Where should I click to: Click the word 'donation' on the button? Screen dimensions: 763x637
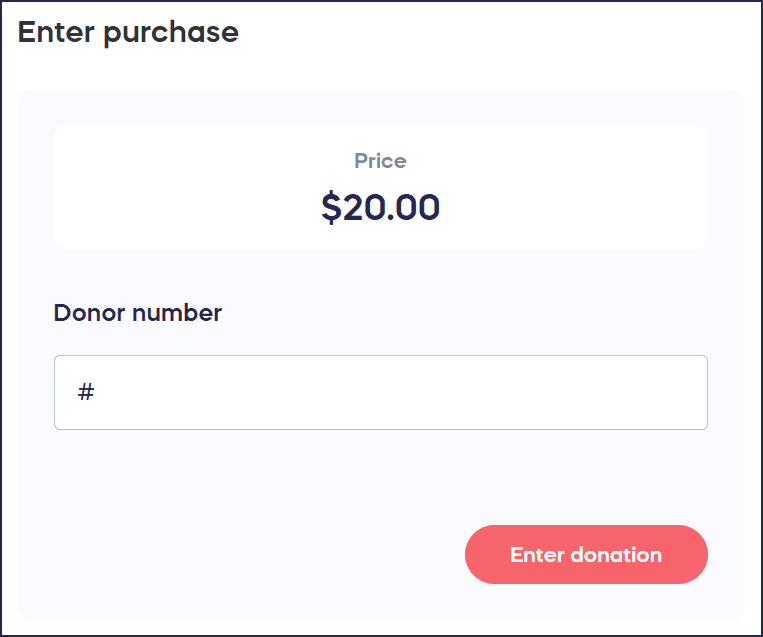coord(615,554)
